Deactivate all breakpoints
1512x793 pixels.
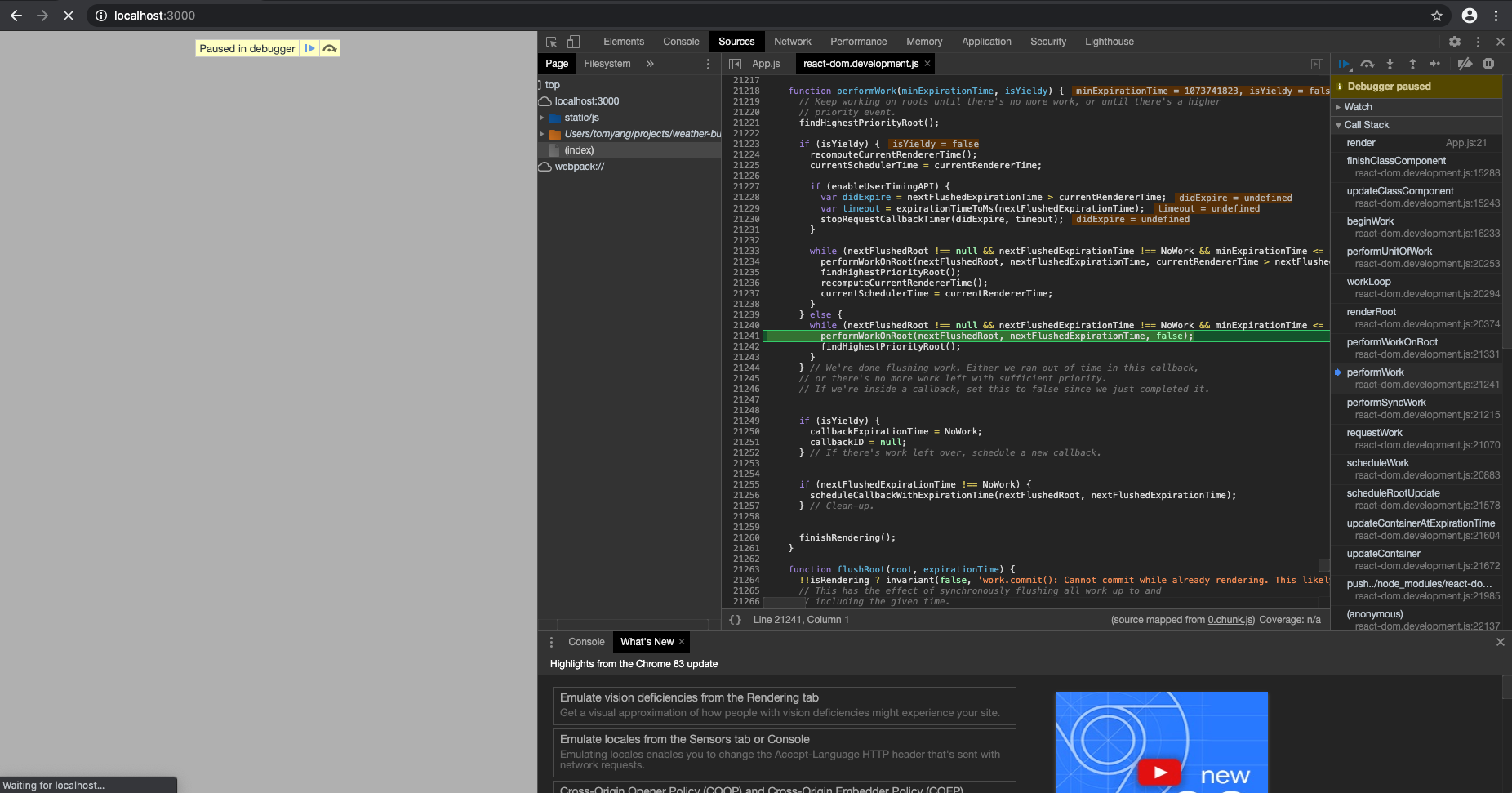coord(1465,64)
